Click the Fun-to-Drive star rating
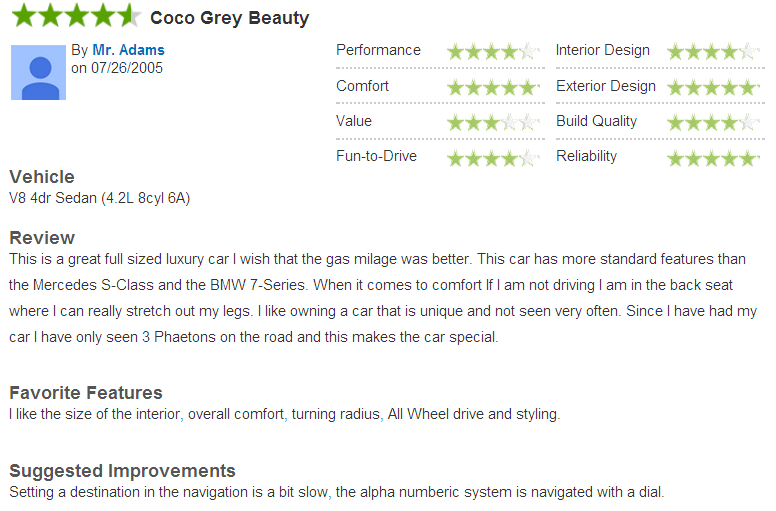The image size is (776, 511). (493, 158)
